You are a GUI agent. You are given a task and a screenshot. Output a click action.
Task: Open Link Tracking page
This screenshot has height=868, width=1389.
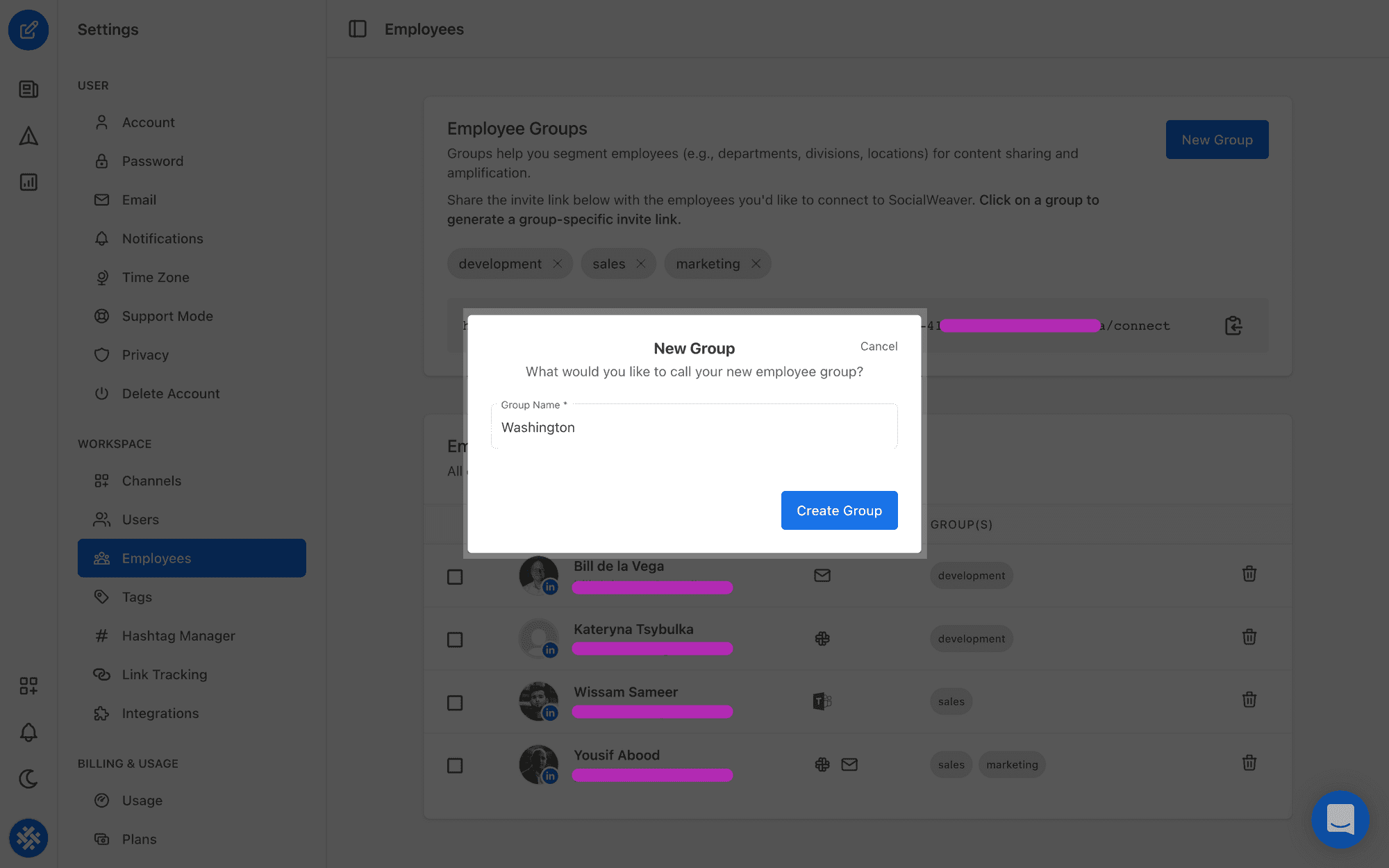point(192,675)
